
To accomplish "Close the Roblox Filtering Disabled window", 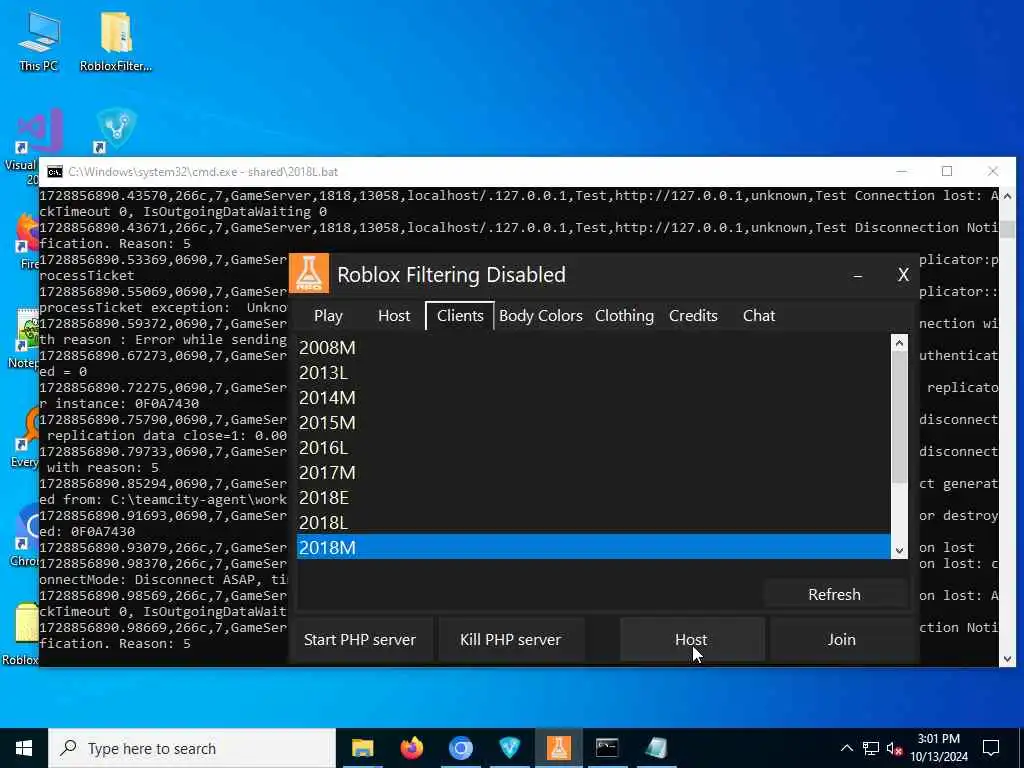I will click(x=903, y=275).
